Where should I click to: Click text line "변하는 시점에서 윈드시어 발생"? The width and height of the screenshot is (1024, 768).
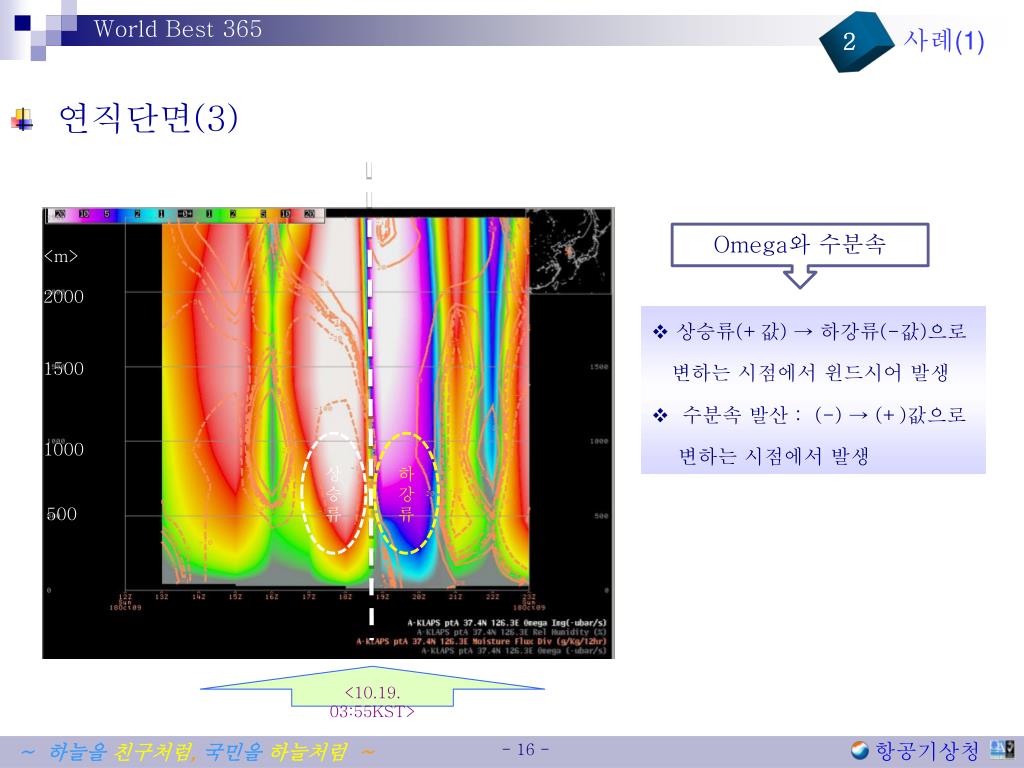810,372
